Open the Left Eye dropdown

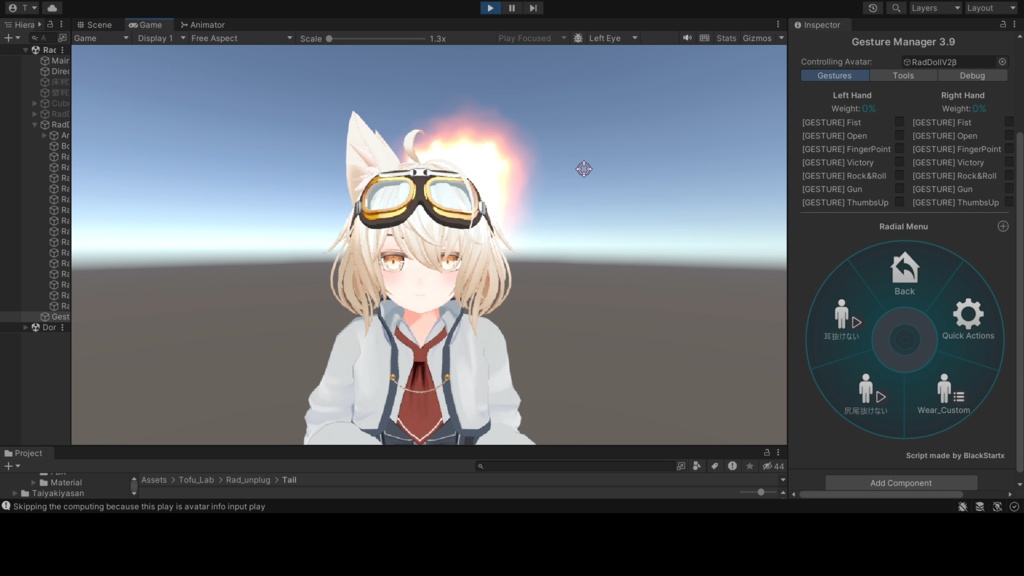(613, 39)
